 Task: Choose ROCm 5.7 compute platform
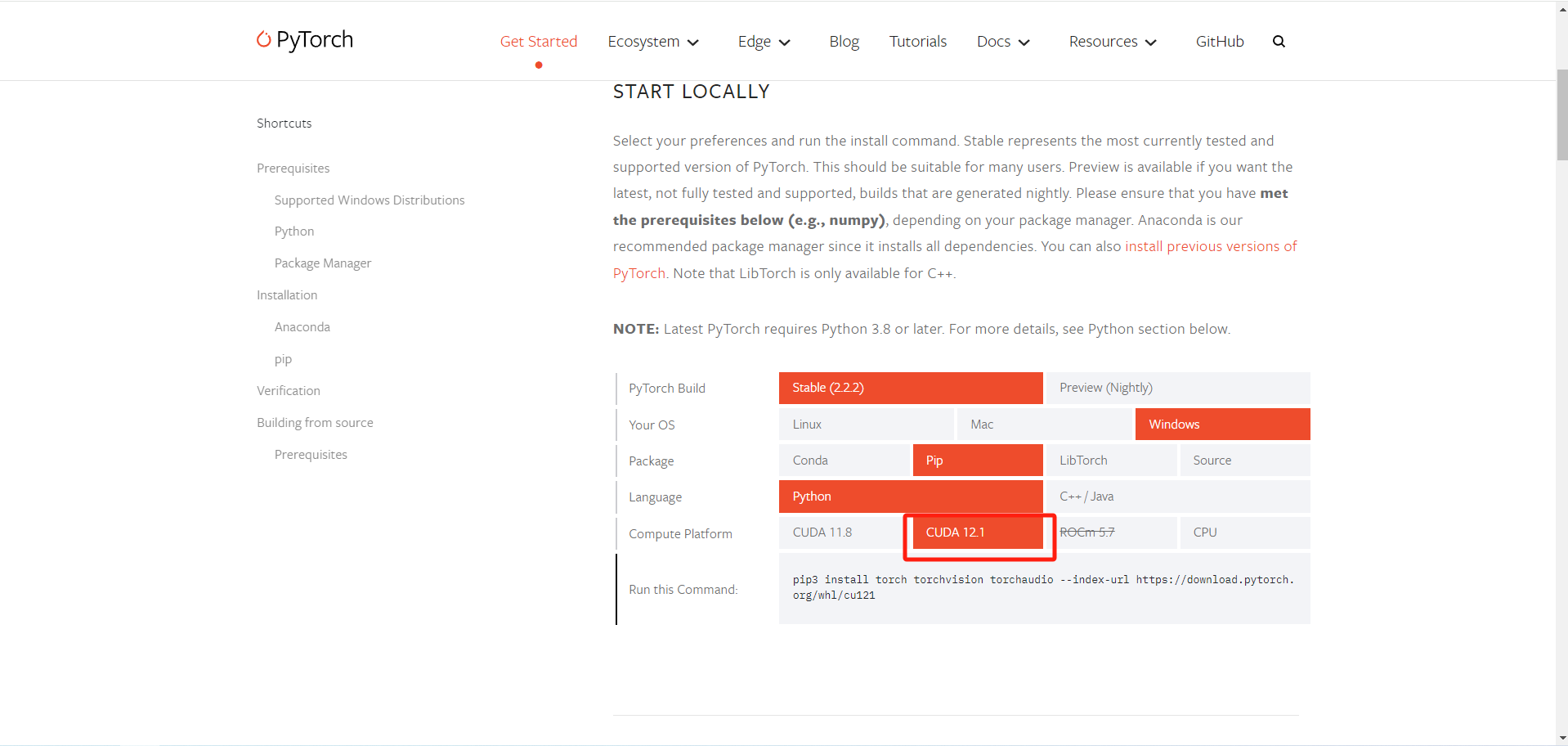(1112, 533)
